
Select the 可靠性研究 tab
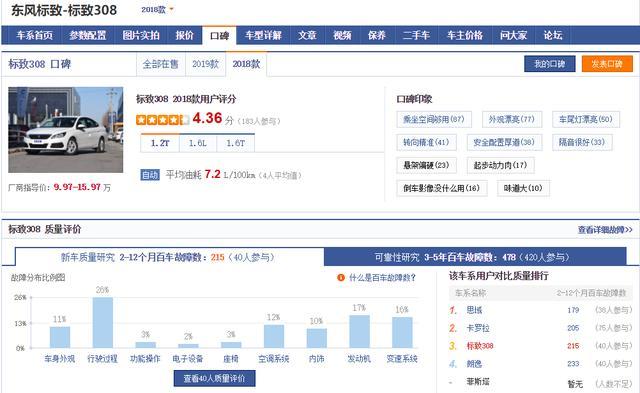475,257
